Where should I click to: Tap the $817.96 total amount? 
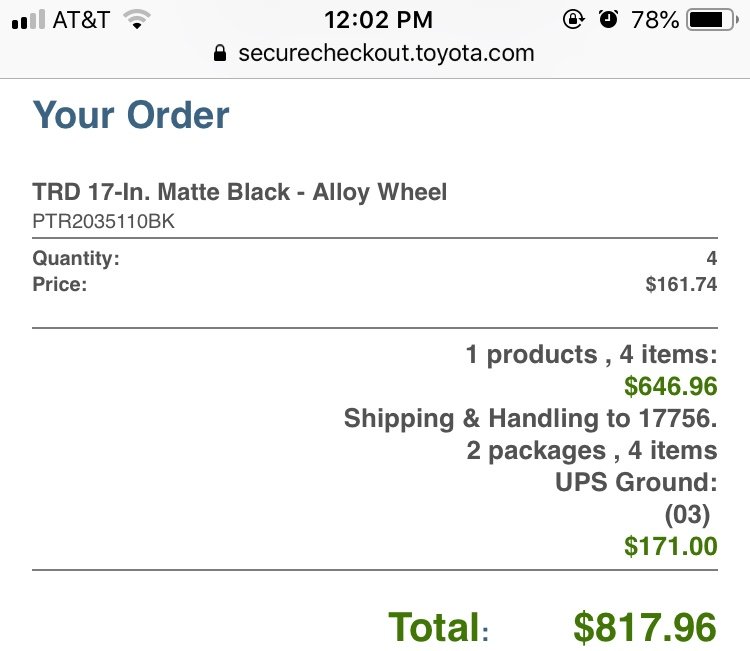click(x=645, y=627)
